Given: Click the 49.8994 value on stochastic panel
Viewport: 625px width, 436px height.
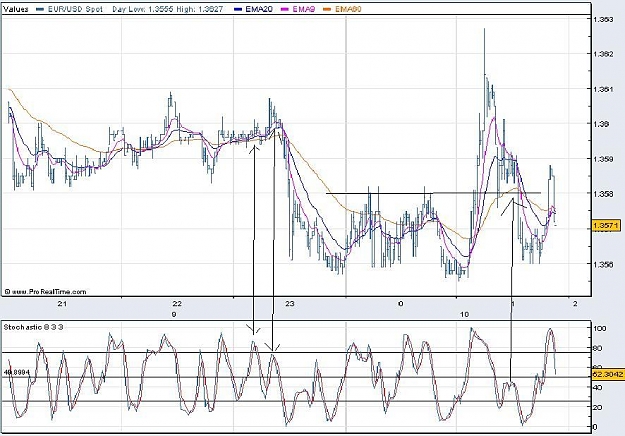Looking at the screenshot, I should click(x=16, y=372).
